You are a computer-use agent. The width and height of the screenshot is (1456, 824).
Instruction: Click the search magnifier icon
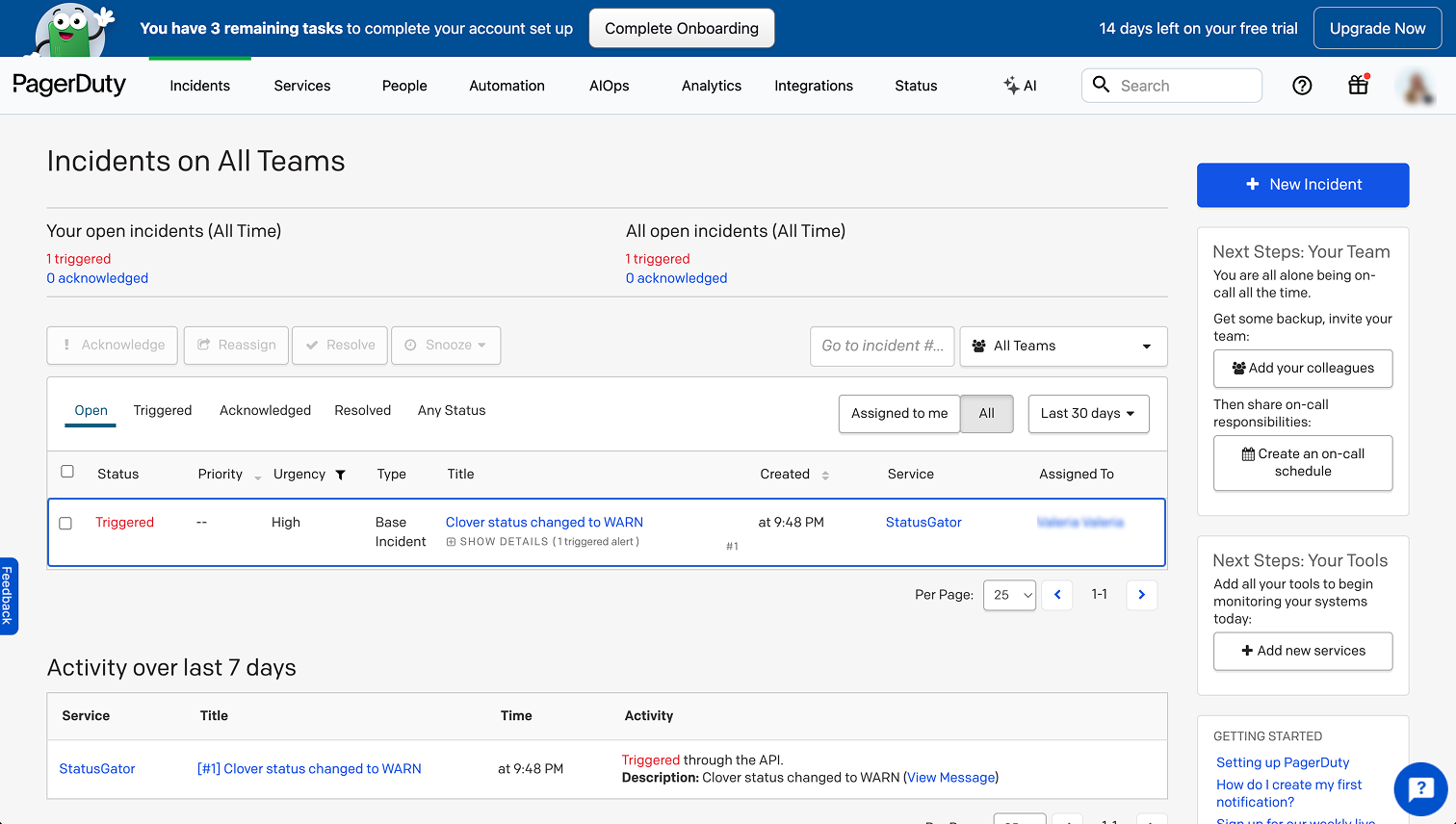[x=1101, y=85]
